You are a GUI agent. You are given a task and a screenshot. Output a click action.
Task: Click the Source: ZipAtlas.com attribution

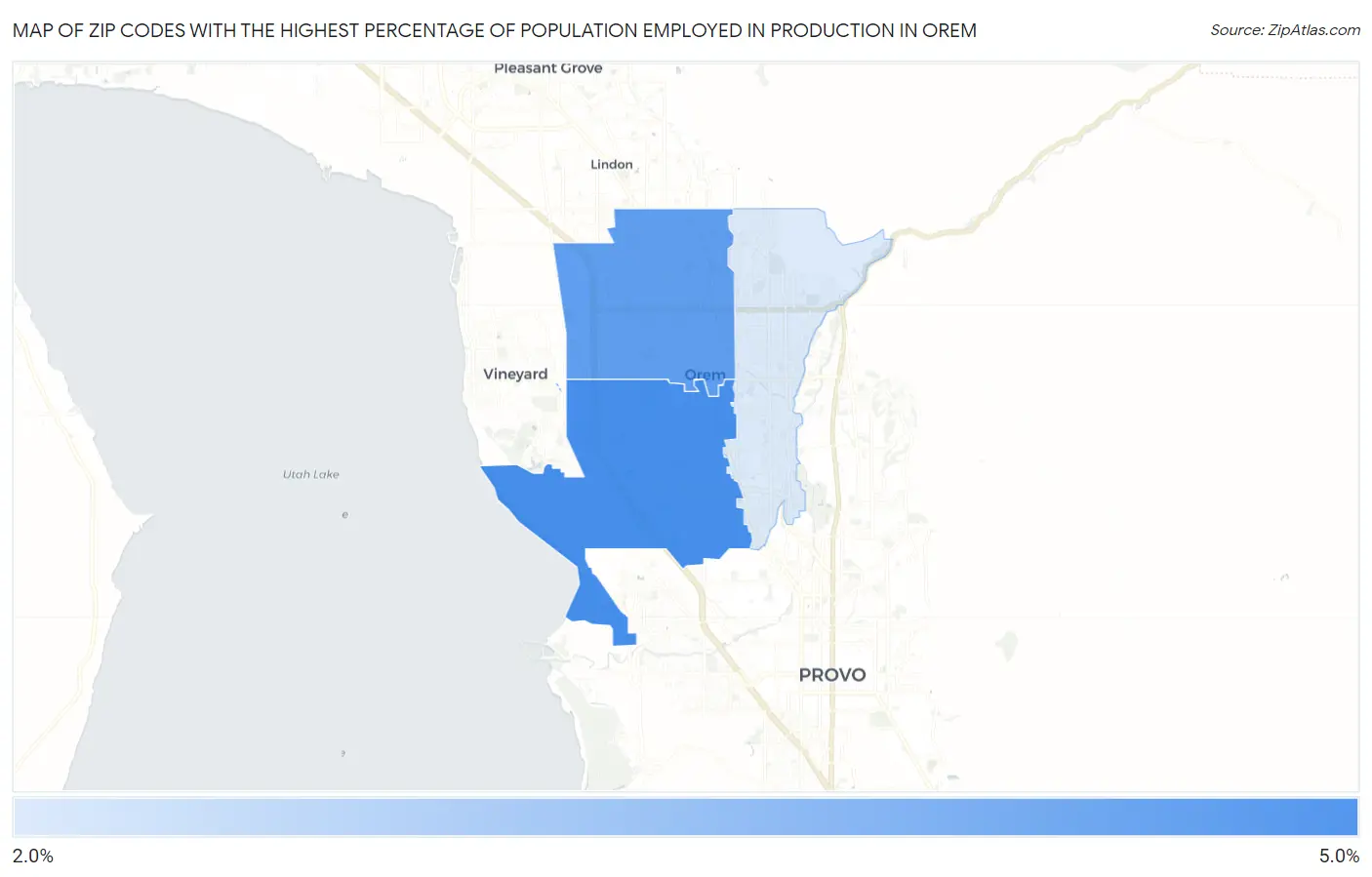point(1285,30)
